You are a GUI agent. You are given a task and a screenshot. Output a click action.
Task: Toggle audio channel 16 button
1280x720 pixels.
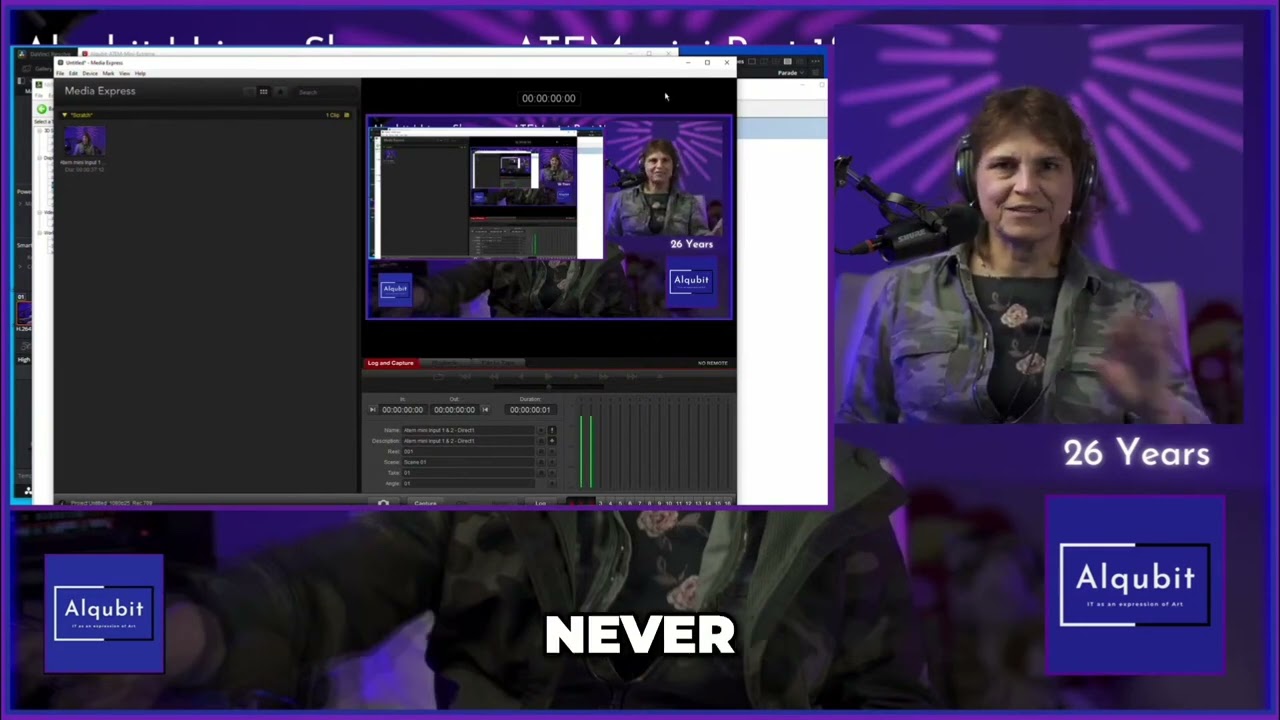(x=727, y=503)
